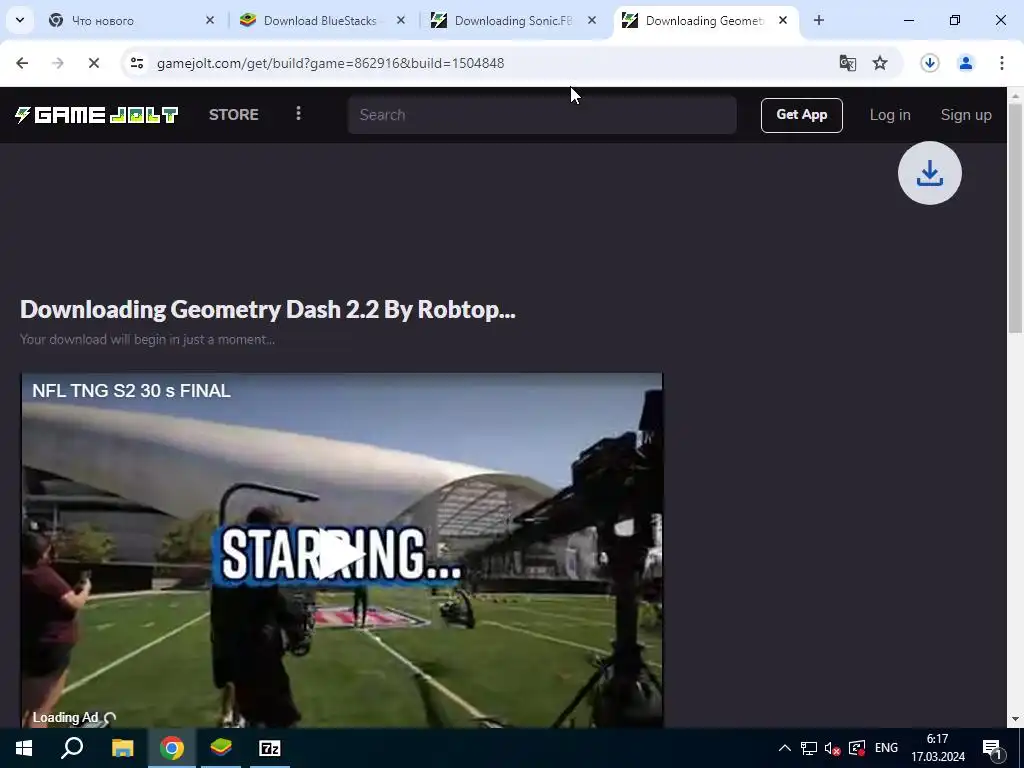1024x768 pixels.
Task: Switch to Download BlueStacks tab
Action: click(320, 21)
